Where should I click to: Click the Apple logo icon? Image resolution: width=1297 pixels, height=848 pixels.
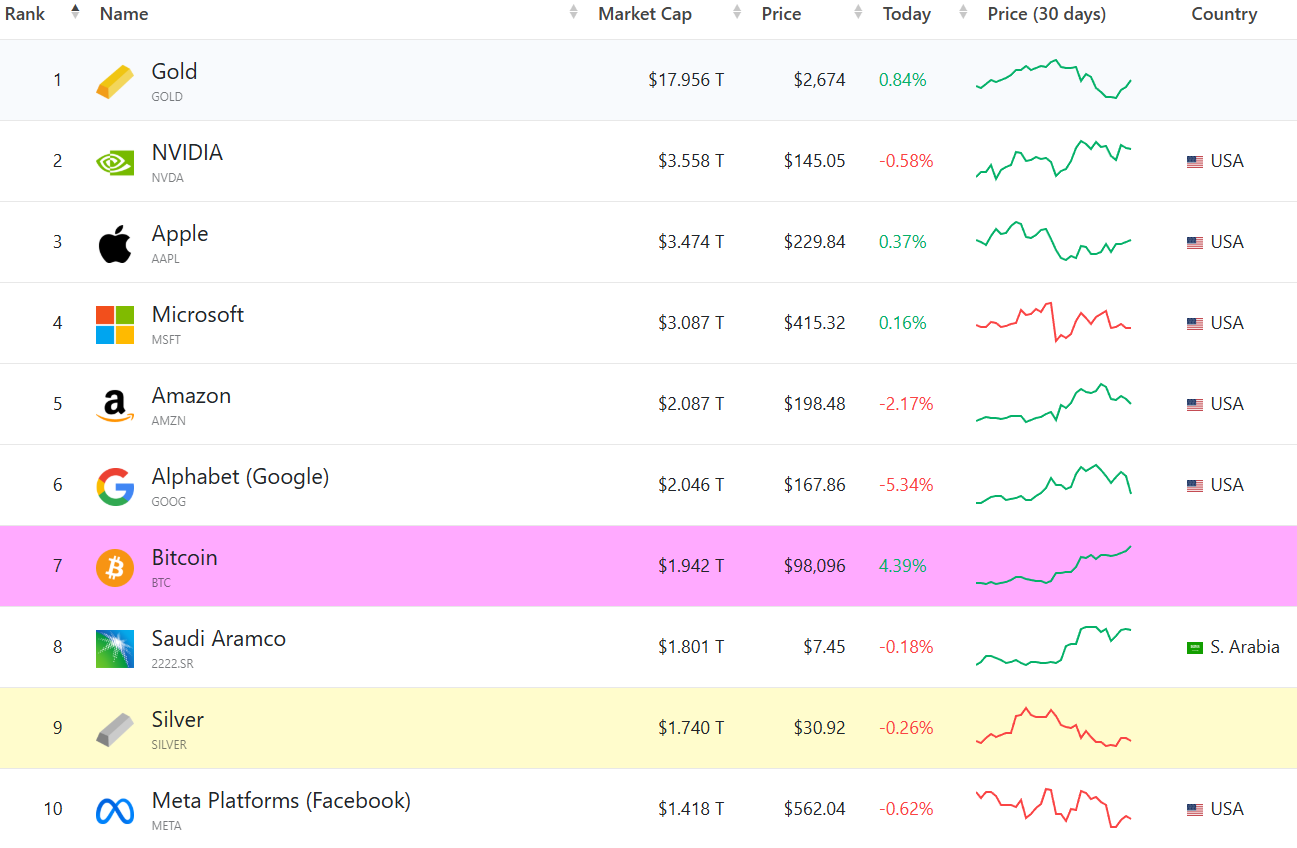pos(115,243)
